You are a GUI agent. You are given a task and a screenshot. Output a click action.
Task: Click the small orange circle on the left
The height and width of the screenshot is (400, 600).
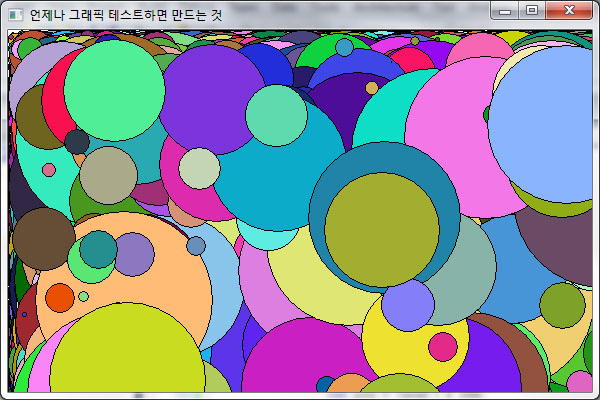pos(60,297)
